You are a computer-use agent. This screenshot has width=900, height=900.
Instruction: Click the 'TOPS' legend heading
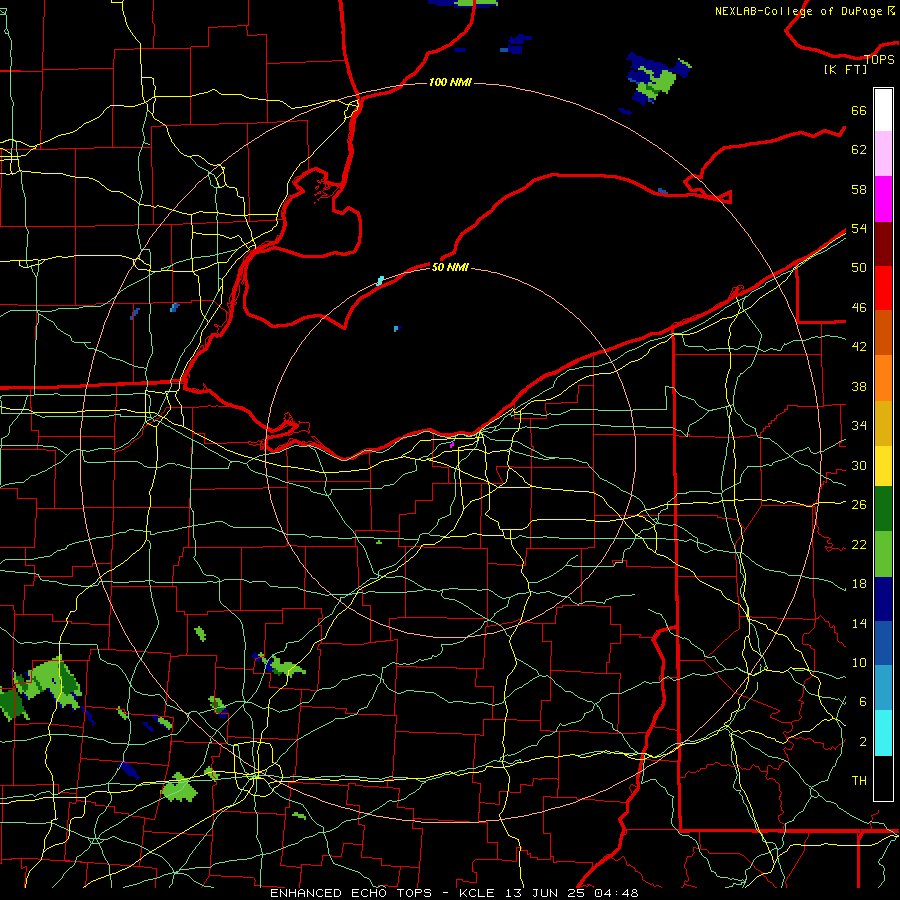[x=879, y=59]
